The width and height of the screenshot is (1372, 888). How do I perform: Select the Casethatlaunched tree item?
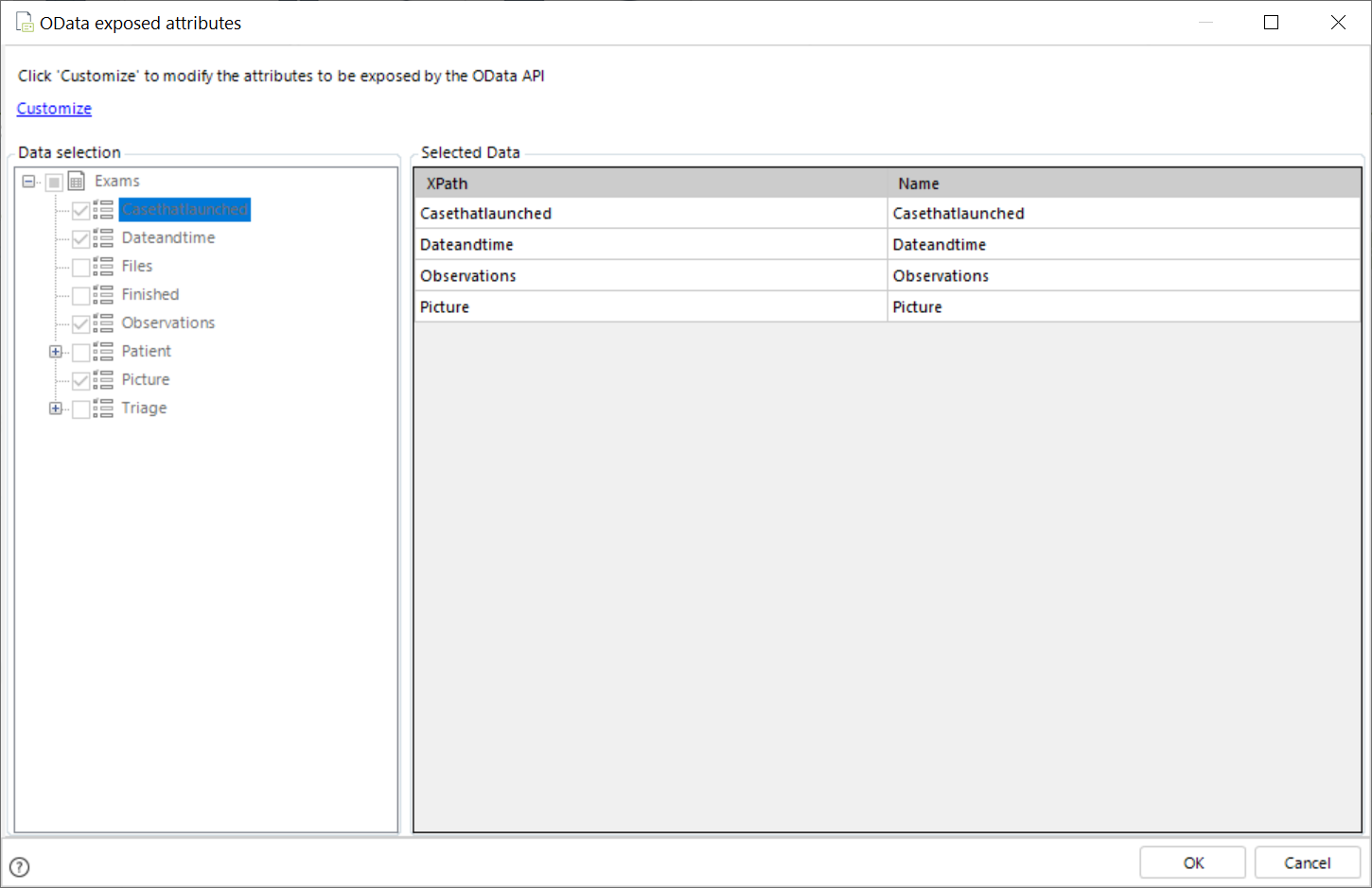point(185,210)
